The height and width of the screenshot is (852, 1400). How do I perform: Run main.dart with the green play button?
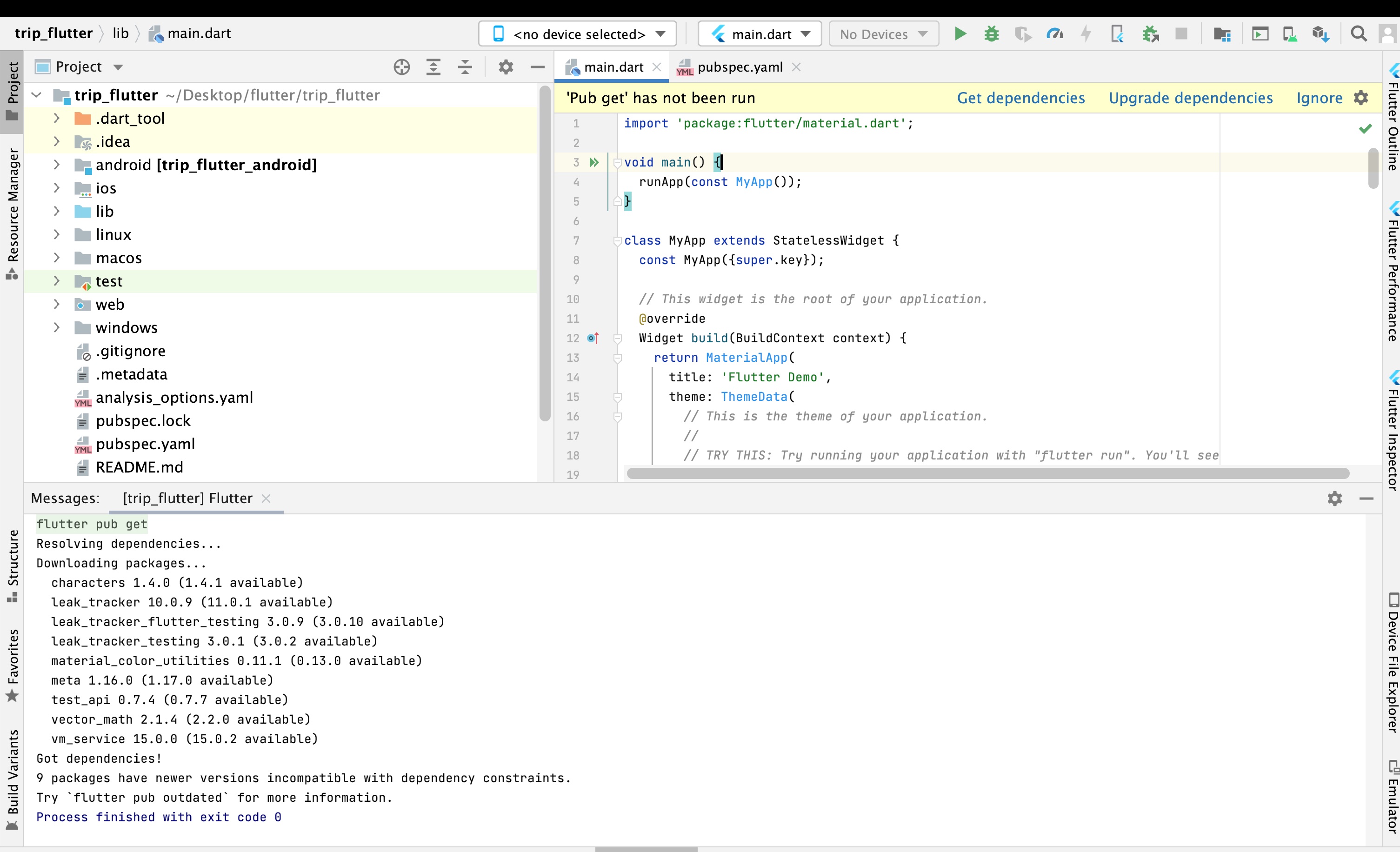pyautogui.click(x=960, y=34)
